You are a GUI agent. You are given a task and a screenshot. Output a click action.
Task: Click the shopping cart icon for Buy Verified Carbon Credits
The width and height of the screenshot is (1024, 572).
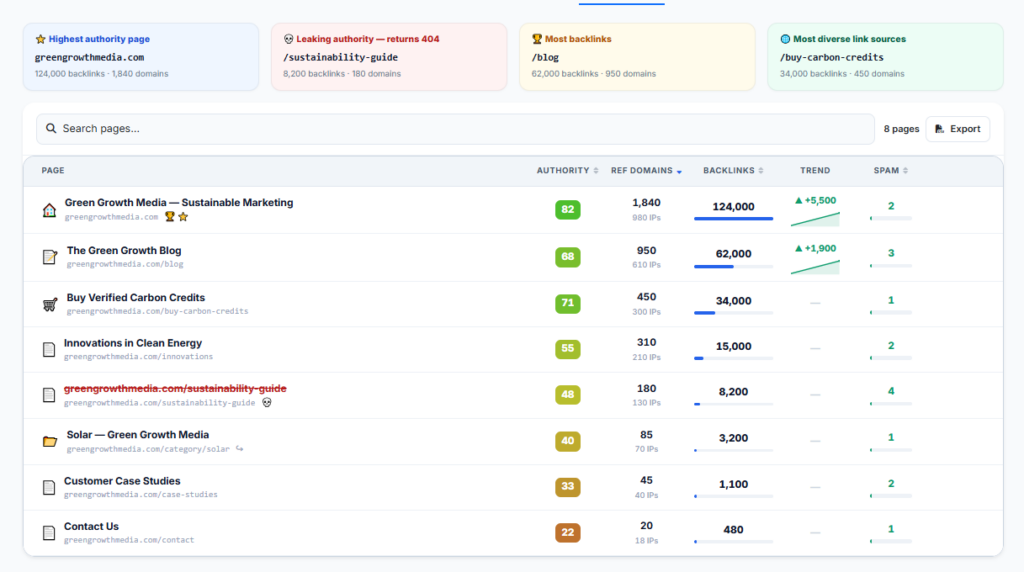50,304
